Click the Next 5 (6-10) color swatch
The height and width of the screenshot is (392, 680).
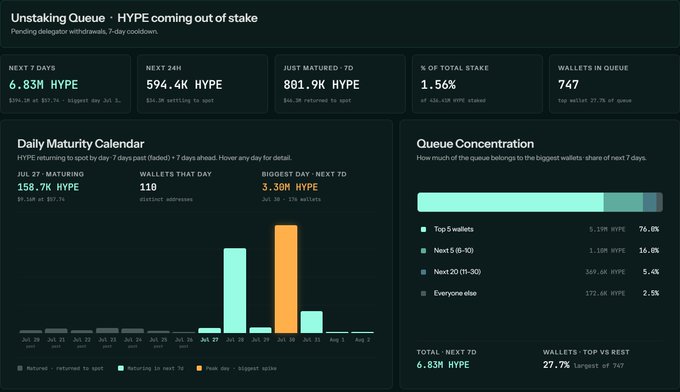pyautogui.click(x=423, y=251)
